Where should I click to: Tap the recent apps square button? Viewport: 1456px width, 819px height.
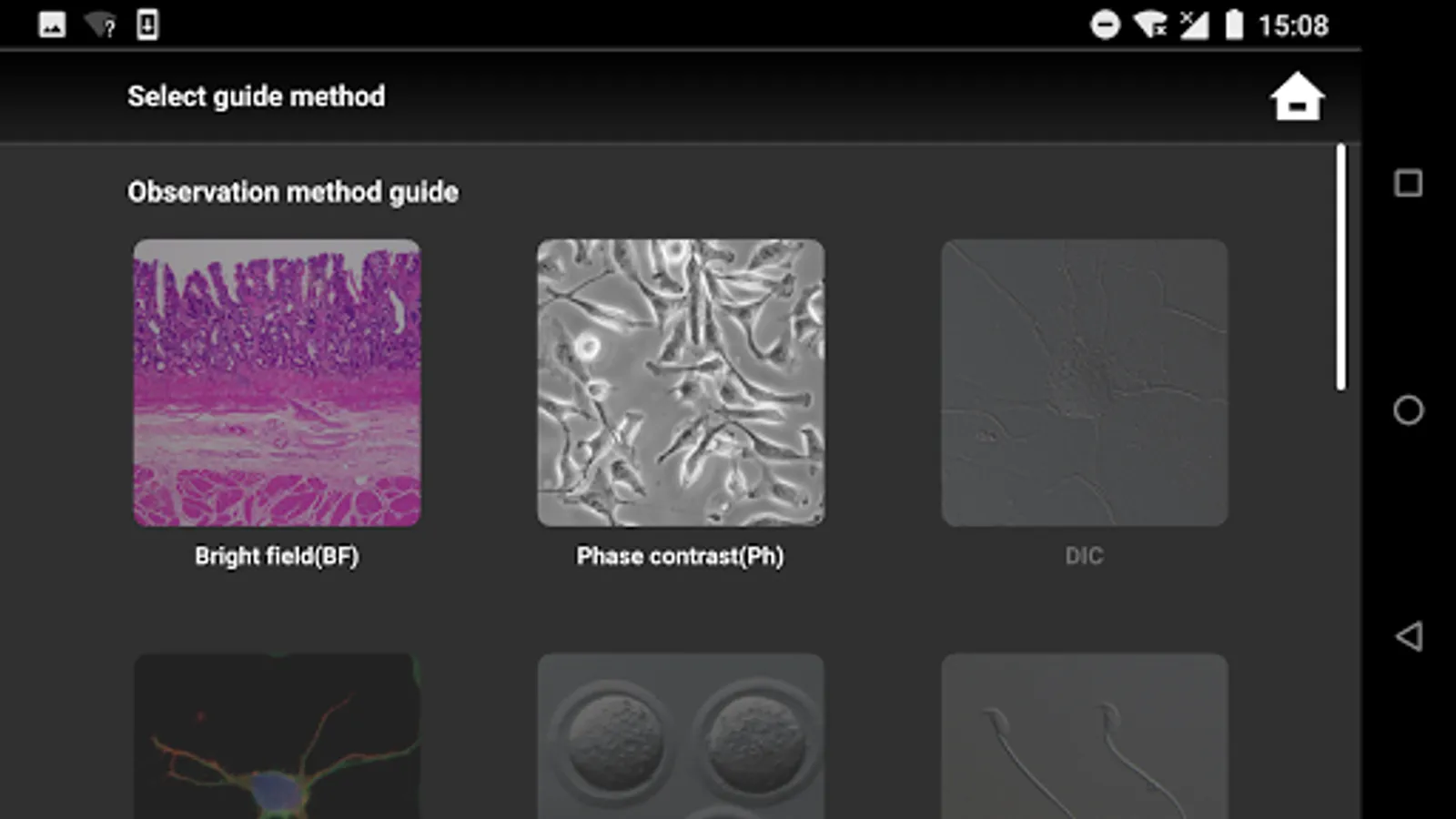[x=1408, y=184]
